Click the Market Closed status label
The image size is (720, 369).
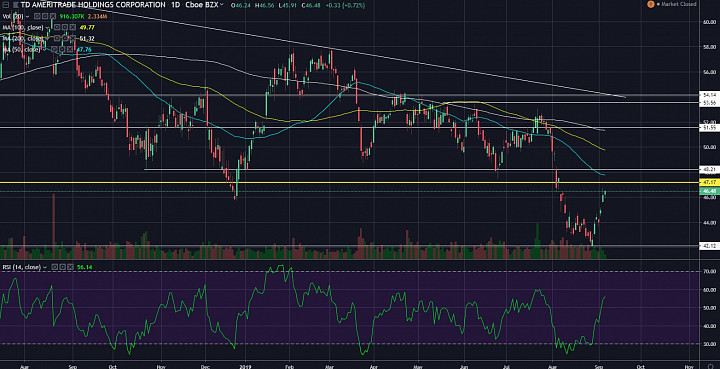[678, 4]
